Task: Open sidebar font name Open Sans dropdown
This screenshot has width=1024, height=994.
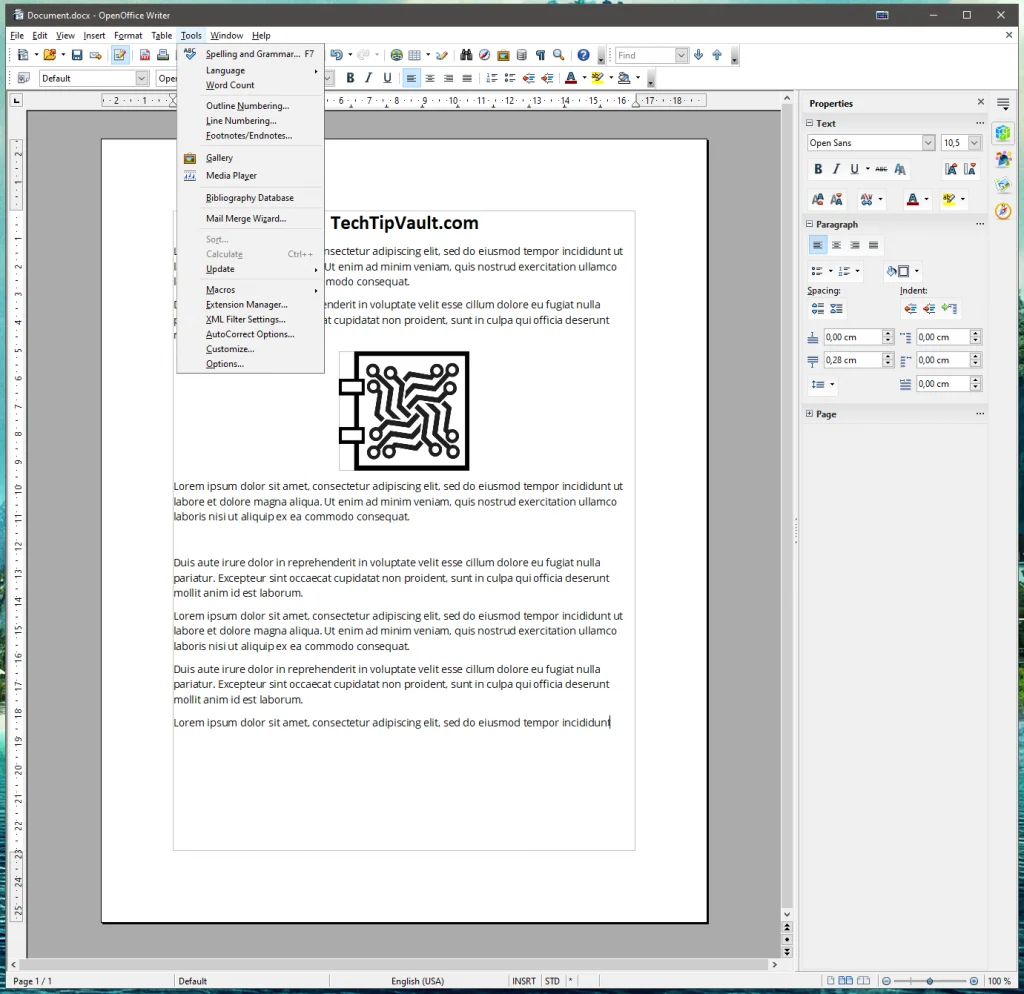Action: (x=928, y=143)
